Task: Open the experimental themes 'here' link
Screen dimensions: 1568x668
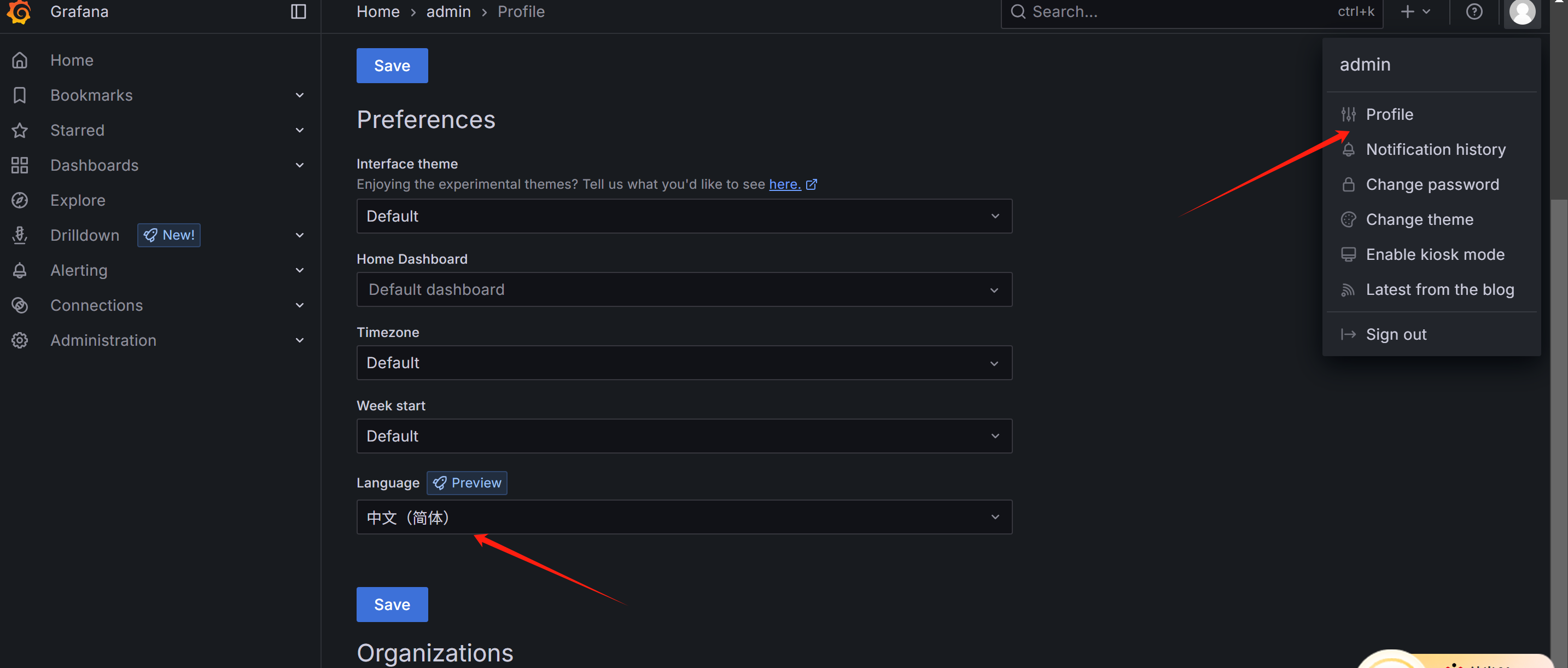Action: 785,184
